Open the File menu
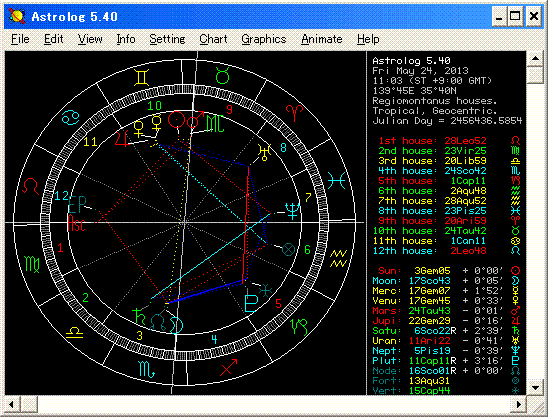This screenshot has width=548, height=417. coord(20,39)
